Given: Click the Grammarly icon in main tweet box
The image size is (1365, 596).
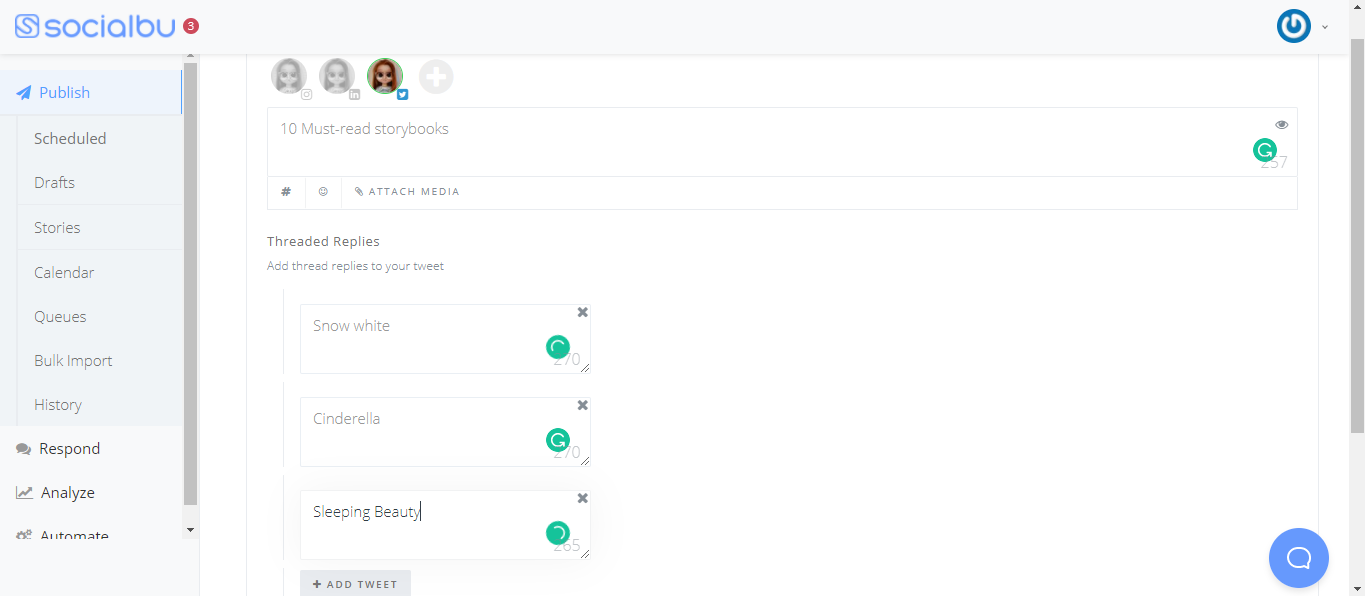Looking at the screenshot, I should (1265, 151).
